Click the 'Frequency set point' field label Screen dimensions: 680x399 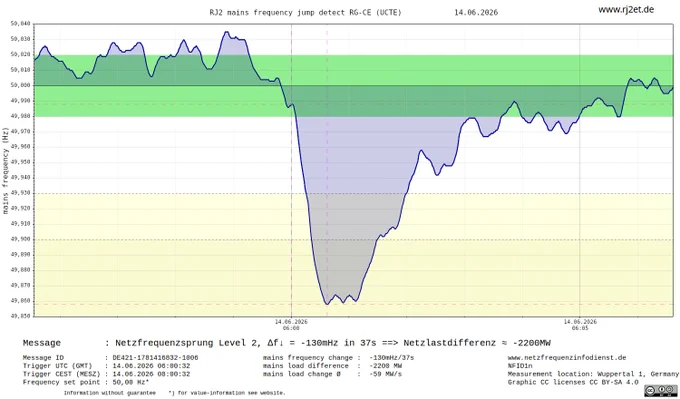pos(62,383)
